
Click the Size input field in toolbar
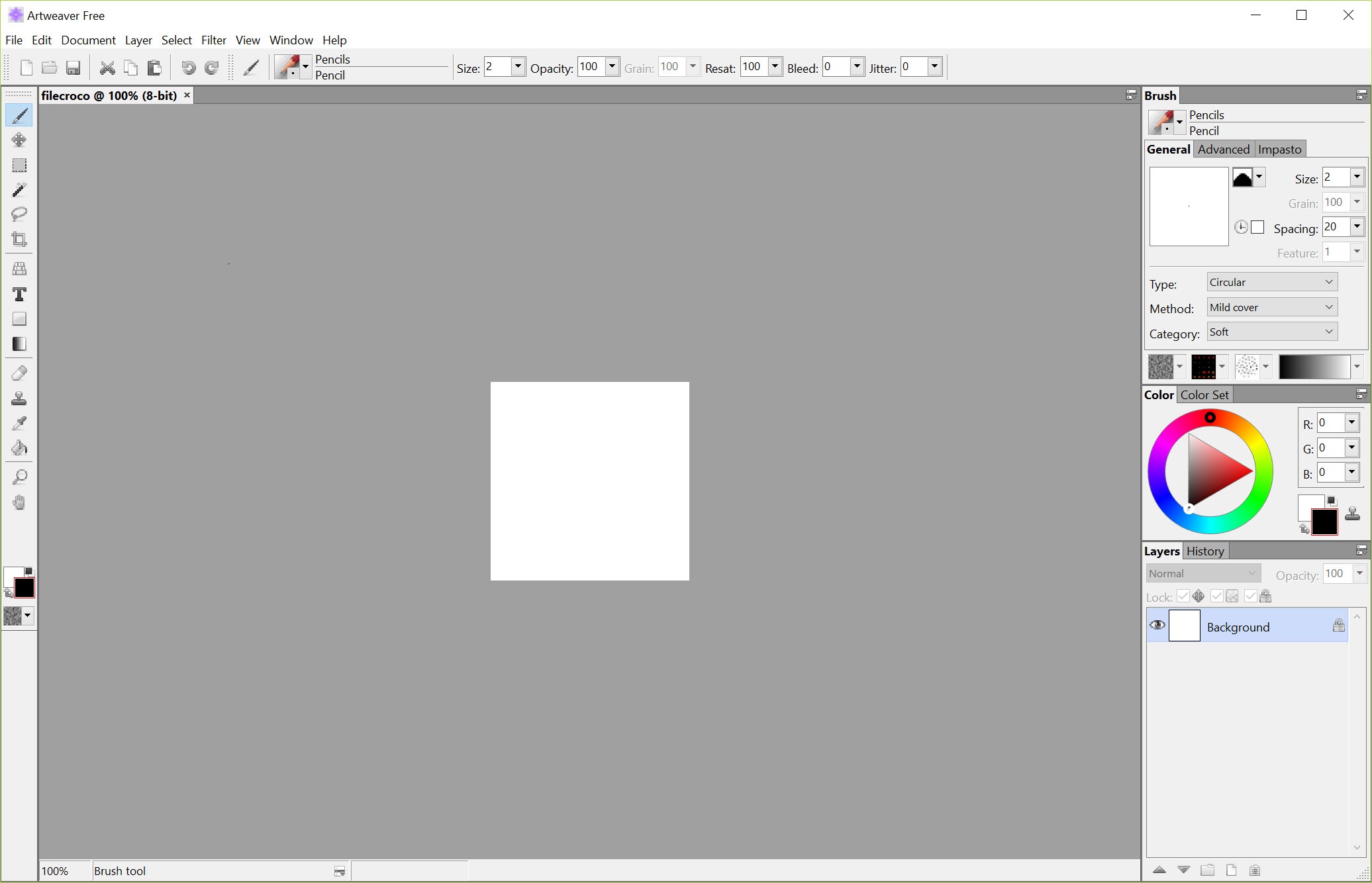(x=497, y=67)
